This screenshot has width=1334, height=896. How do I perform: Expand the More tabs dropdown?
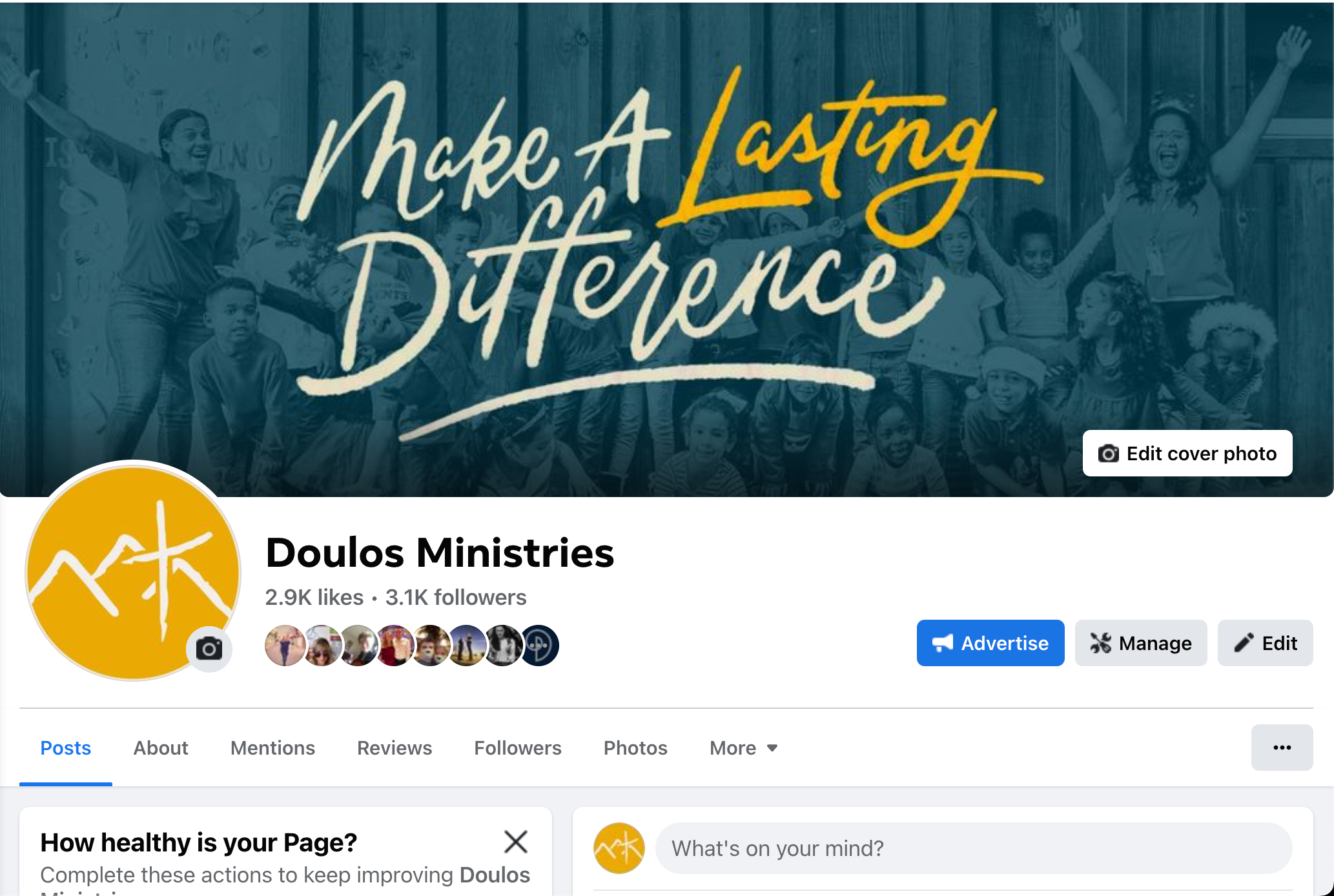(744, 748)
